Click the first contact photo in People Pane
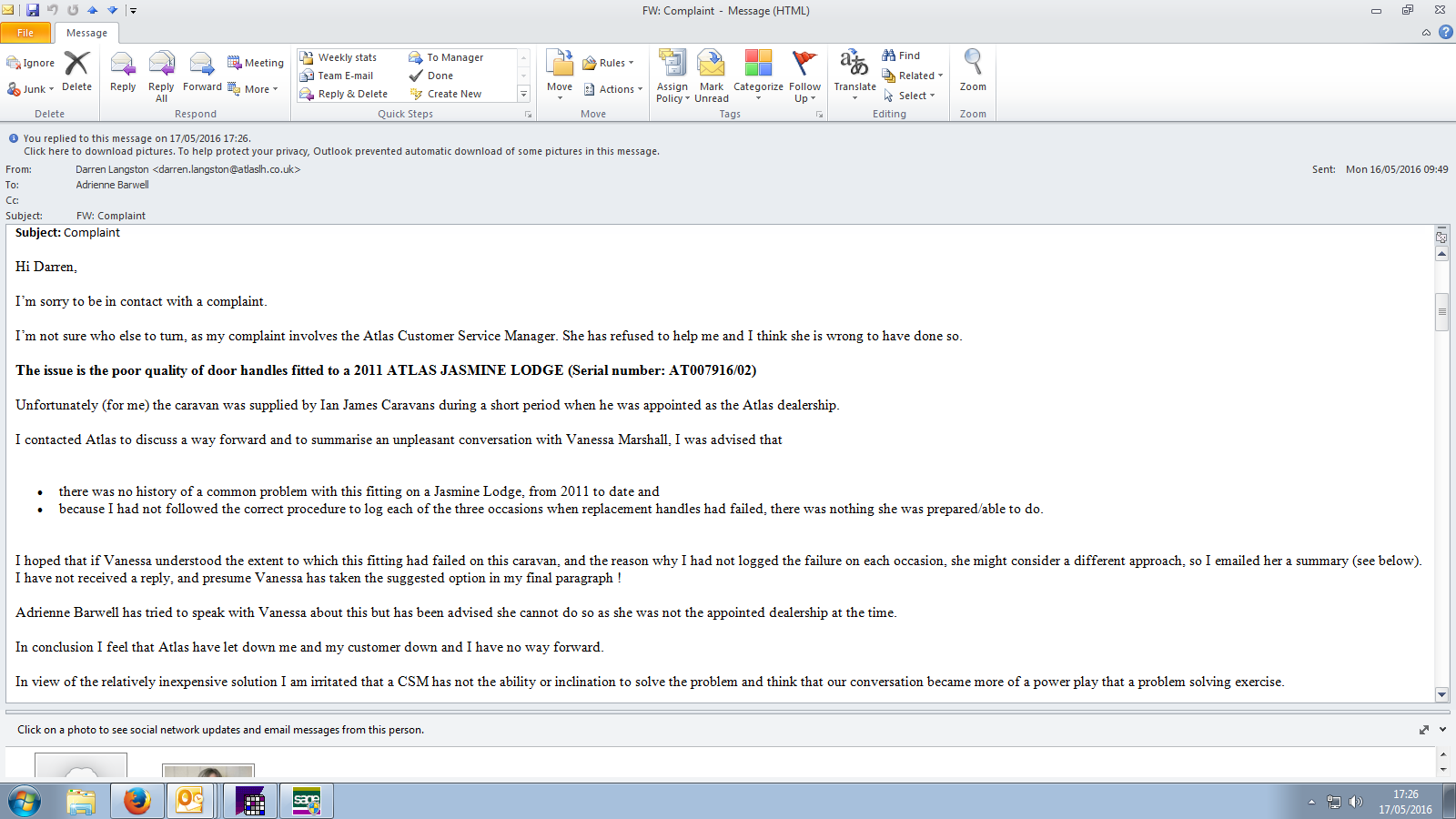 coord(81,766)
